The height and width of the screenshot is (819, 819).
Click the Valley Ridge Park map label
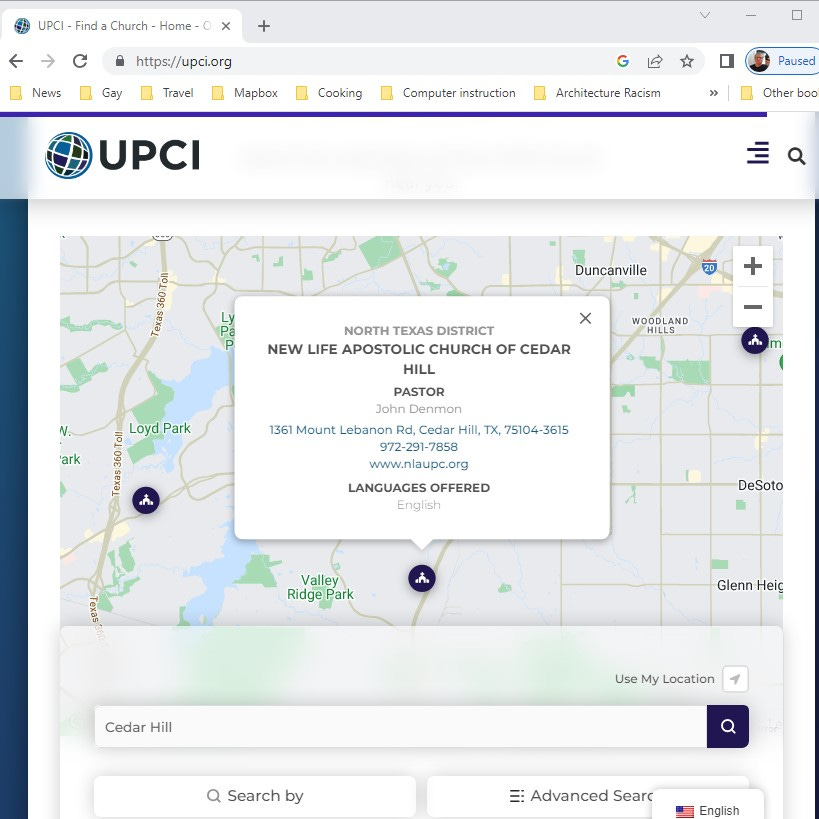[320, 588]
